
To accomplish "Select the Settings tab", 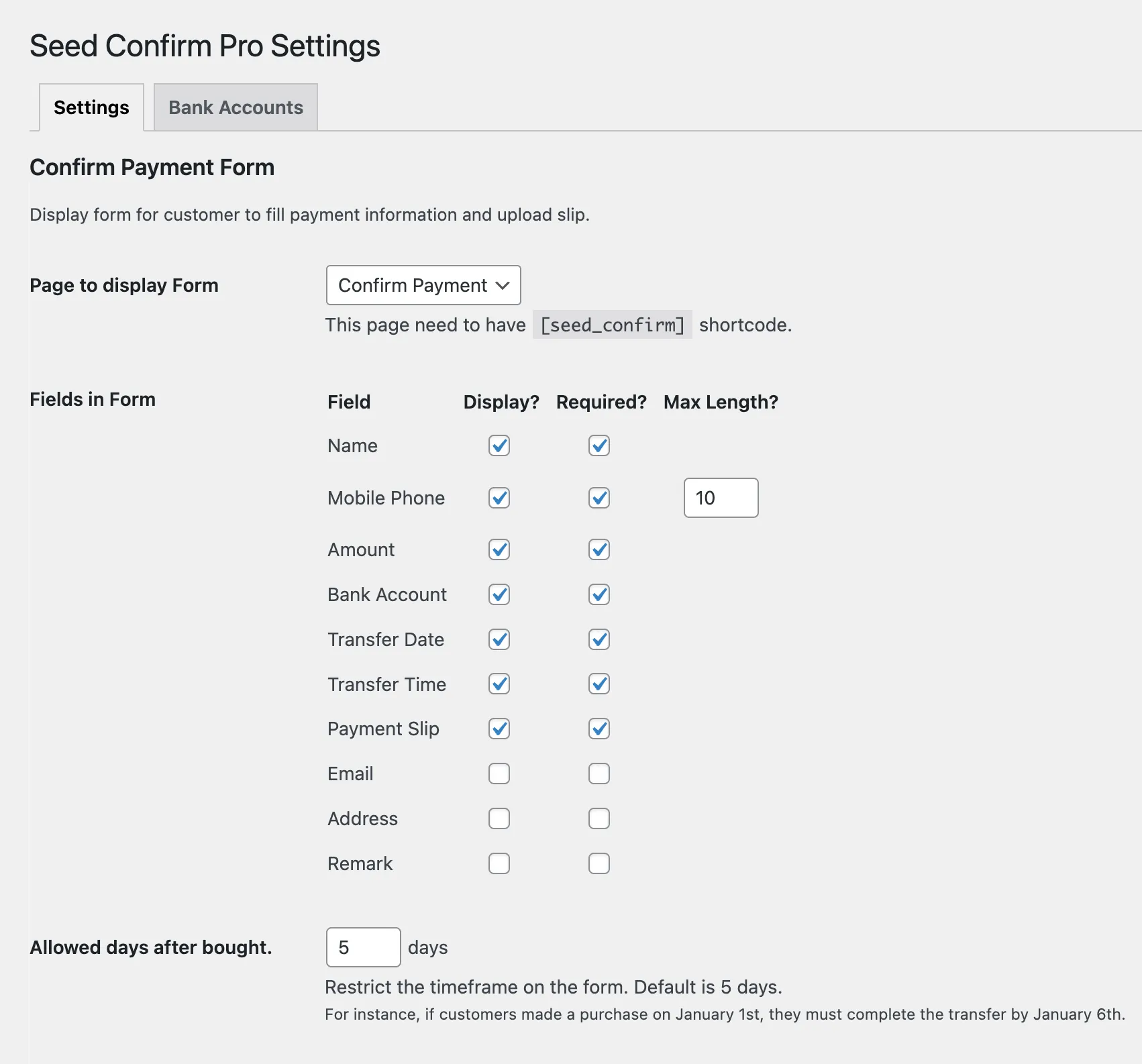I will tap(91, 107).
